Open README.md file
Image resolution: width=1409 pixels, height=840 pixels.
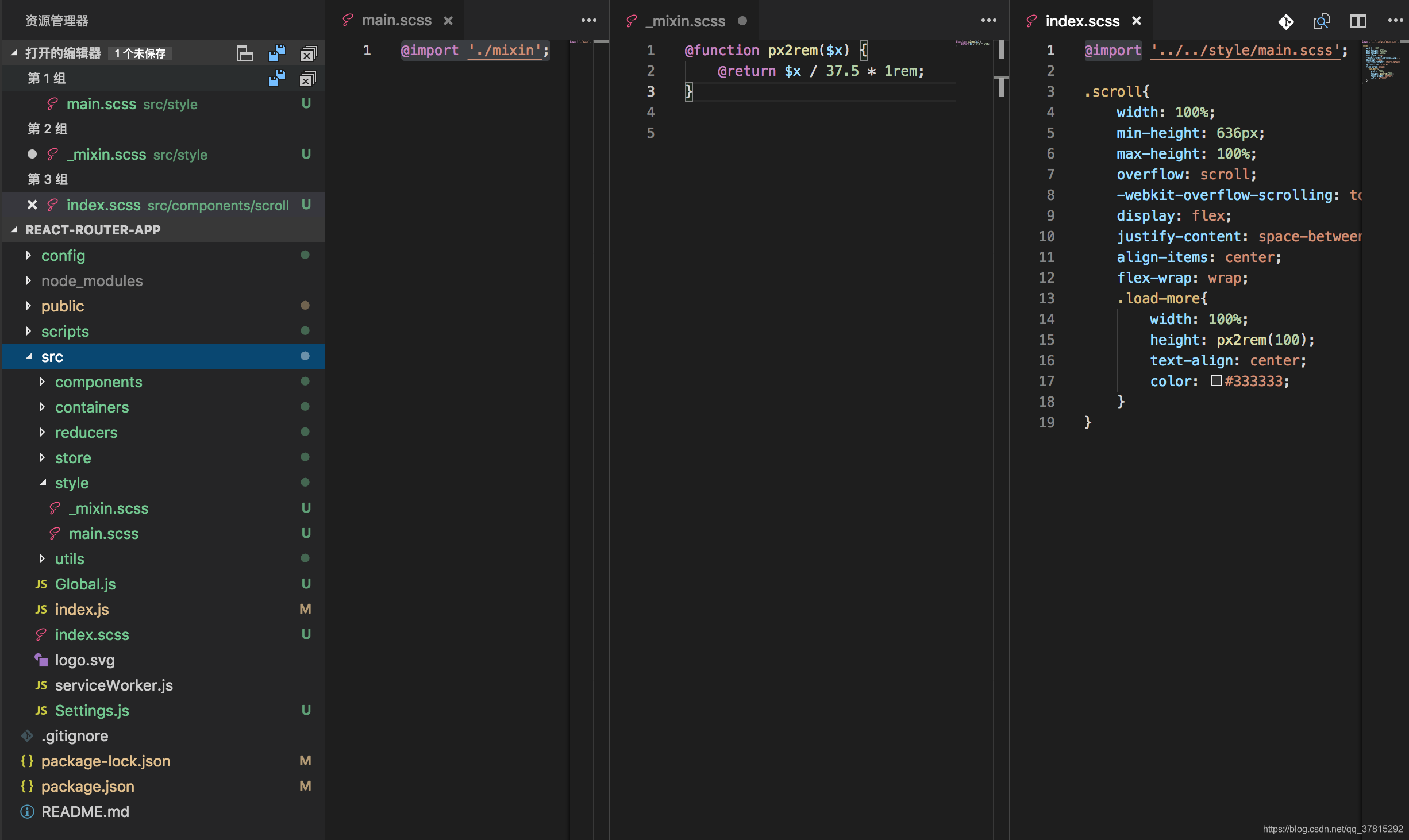pos(163,811)
